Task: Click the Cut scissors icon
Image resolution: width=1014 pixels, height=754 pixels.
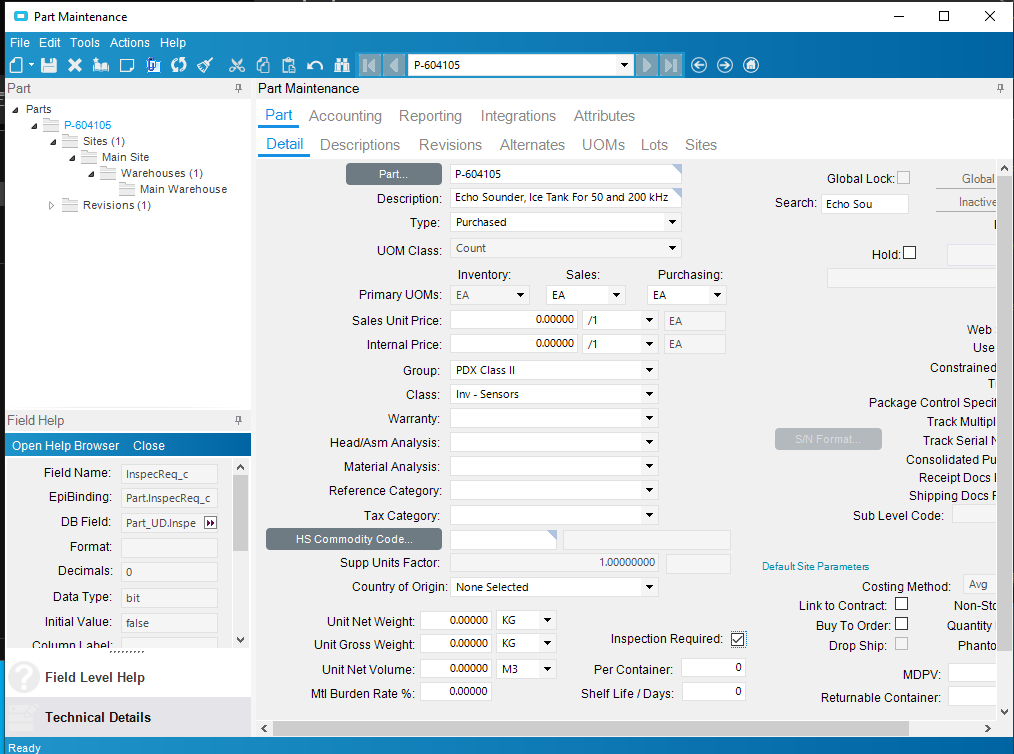Action: coord(237,65)
